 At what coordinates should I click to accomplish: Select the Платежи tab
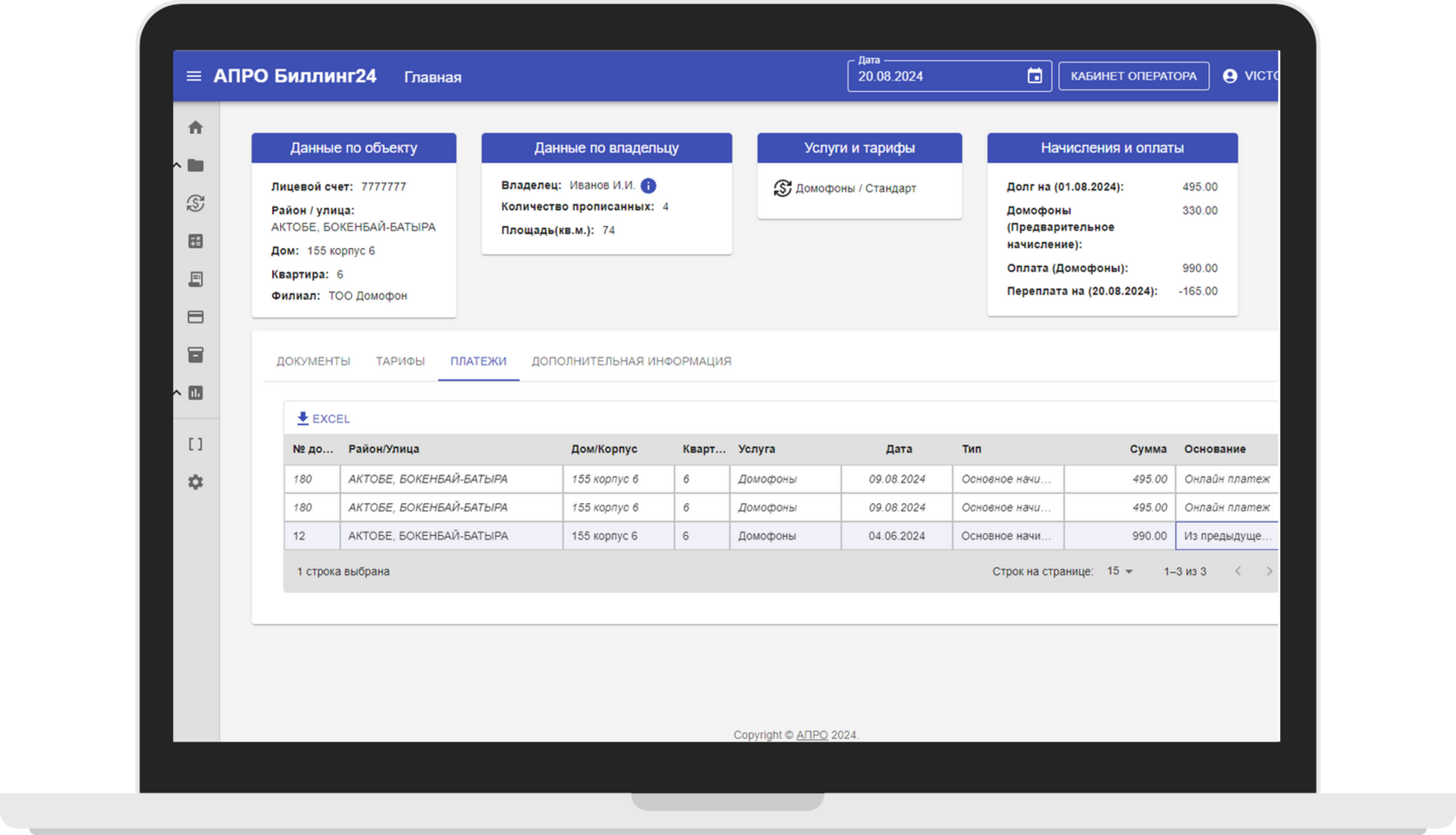point(478,362)
